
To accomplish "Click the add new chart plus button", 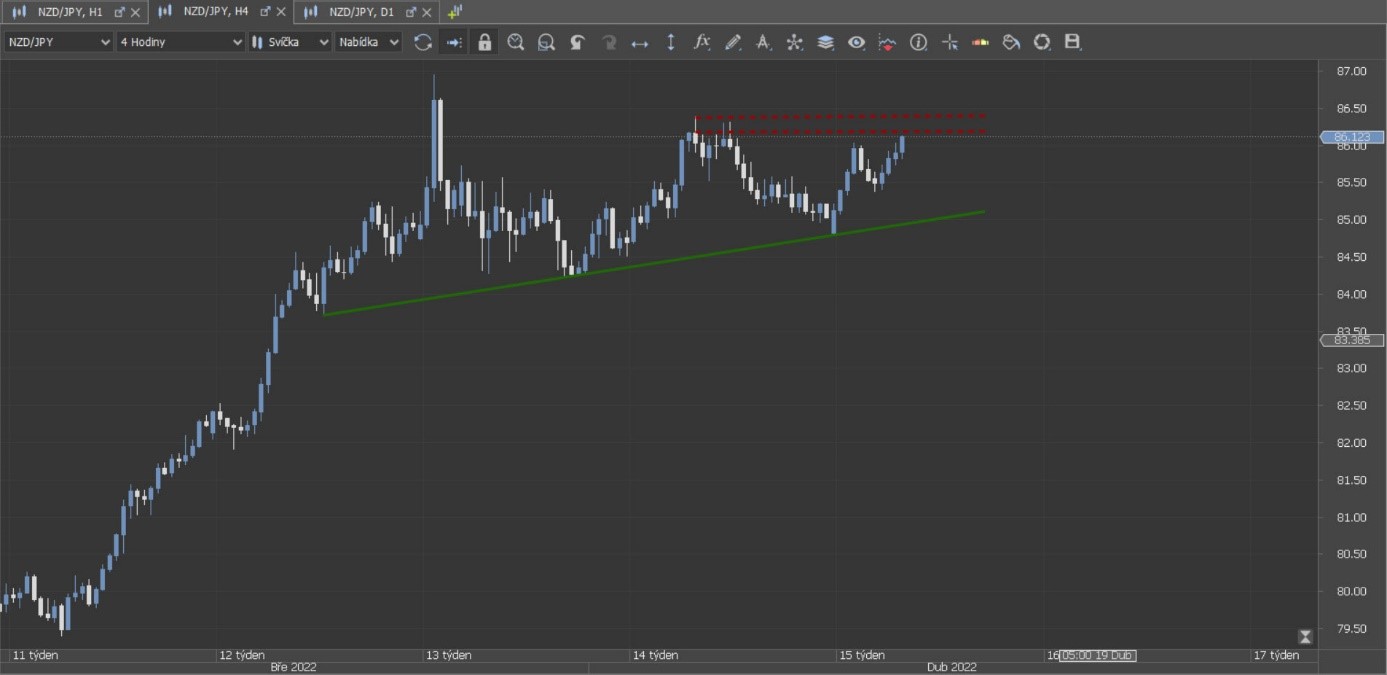I will 455,12.
